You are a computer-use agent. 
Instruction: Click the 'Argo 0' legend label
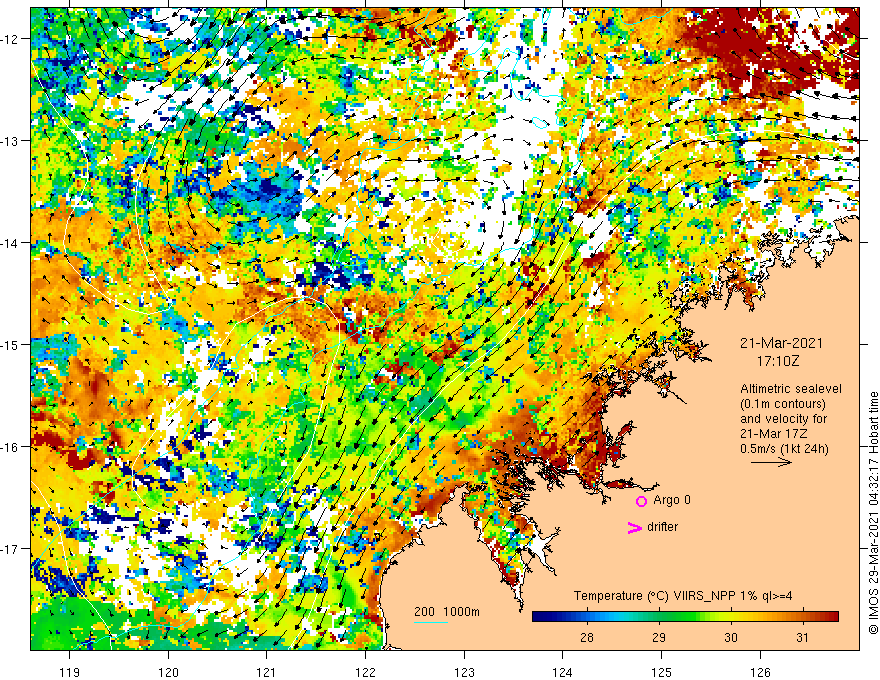point(672,500)
